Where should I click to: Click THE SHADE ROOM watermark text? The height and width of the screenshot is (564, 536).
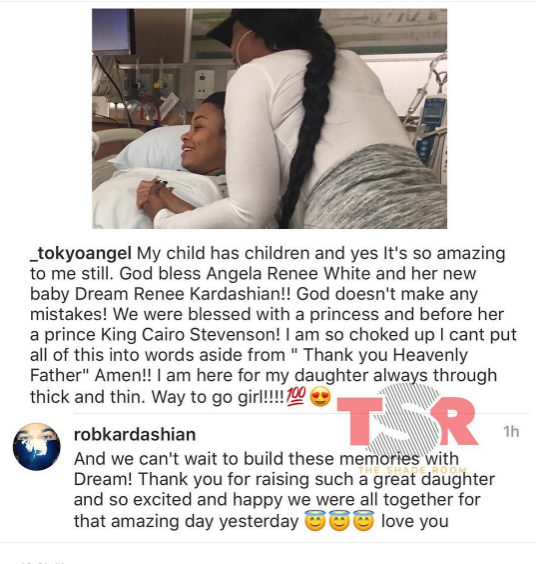[412, 470]
